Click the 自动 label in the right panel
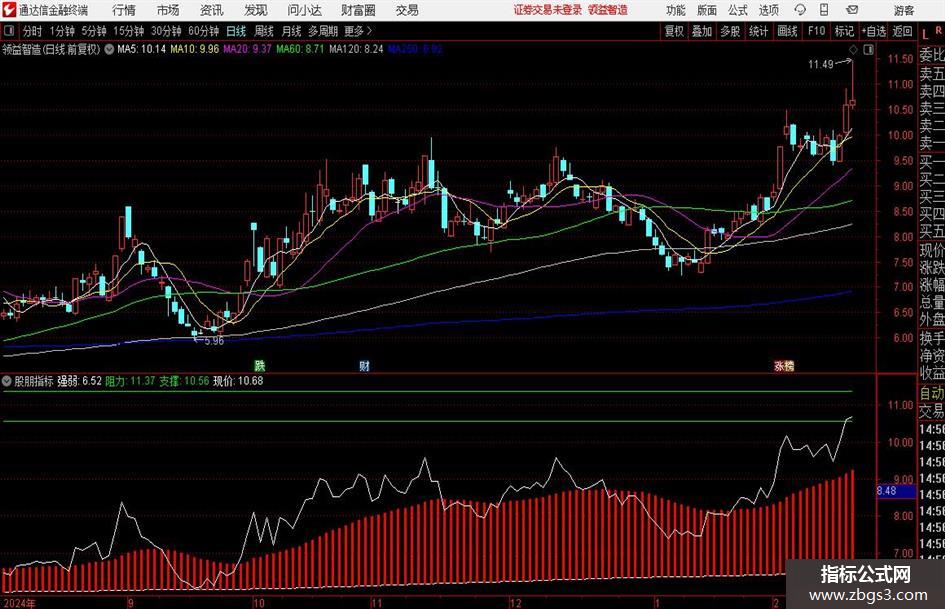Viewport: 945px width, 609px height. pyautogui.click(x=932, y=393)
